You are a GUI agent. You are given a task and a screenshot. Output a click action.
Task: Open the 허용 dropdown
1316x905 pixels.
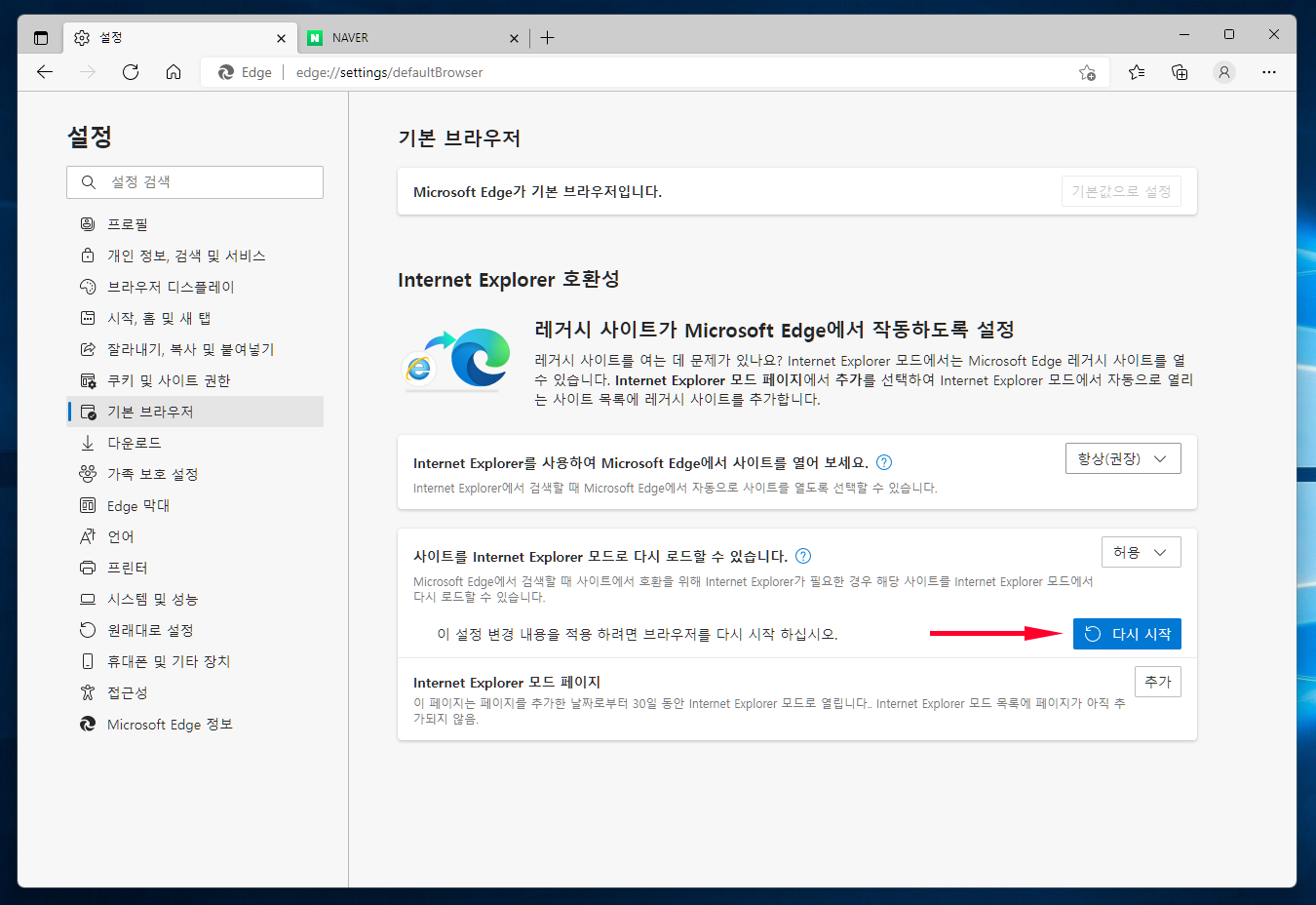click(x=1141, y=552)
